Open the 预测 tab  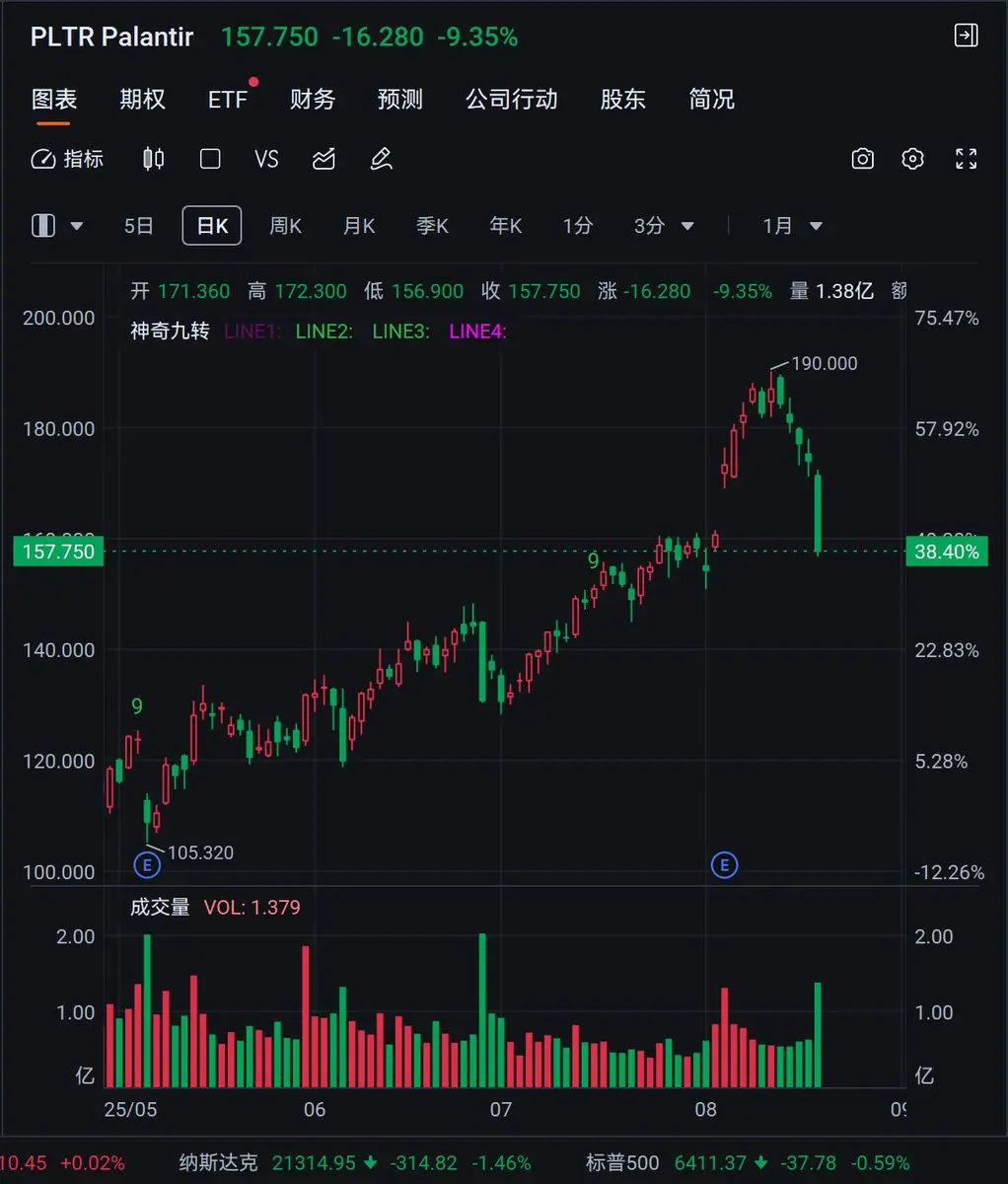(399, 100)
